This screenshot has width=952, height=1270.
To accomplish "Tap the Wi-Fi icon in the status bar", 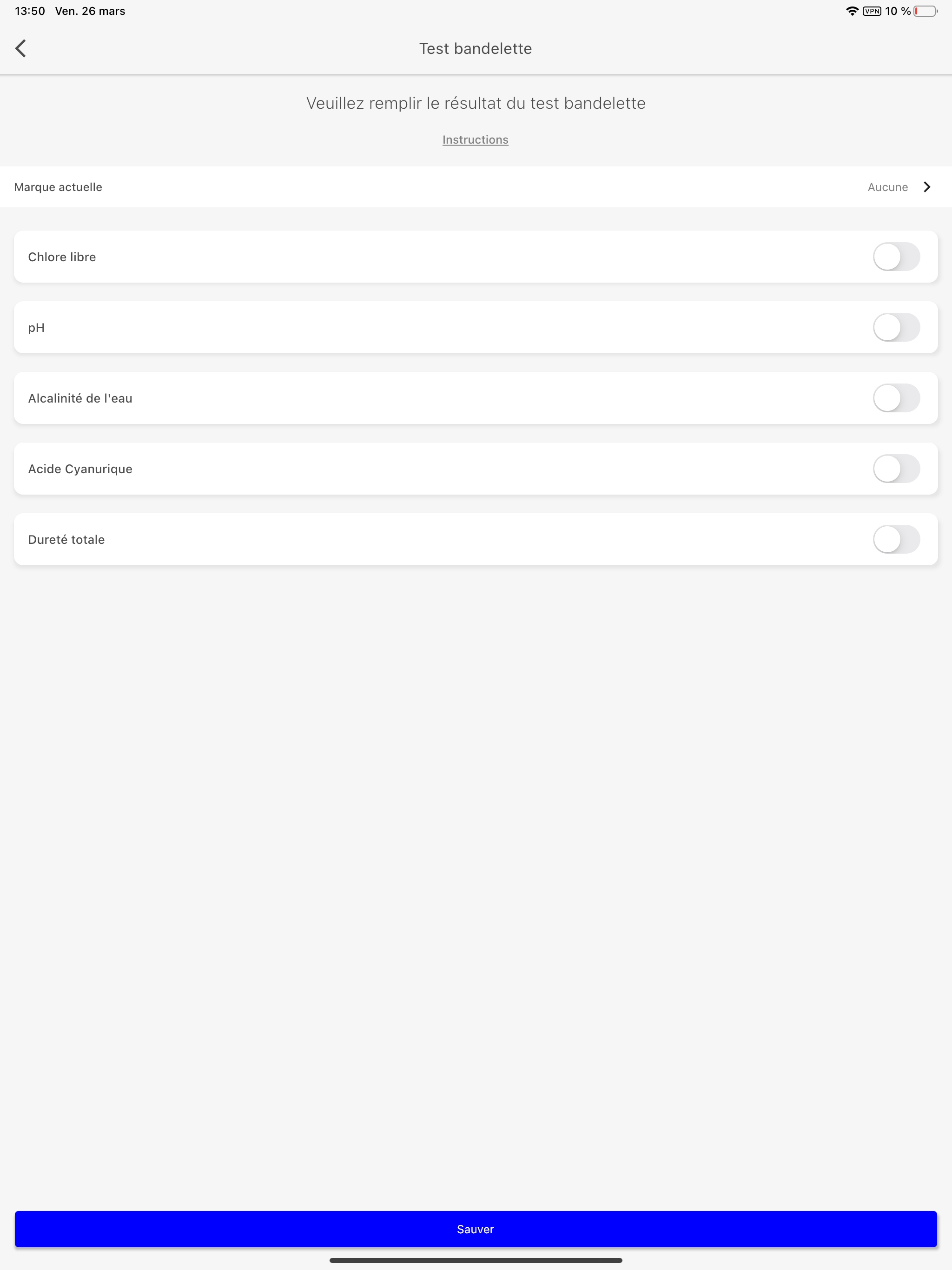I will pyautogui.click(x=852, y=10).
